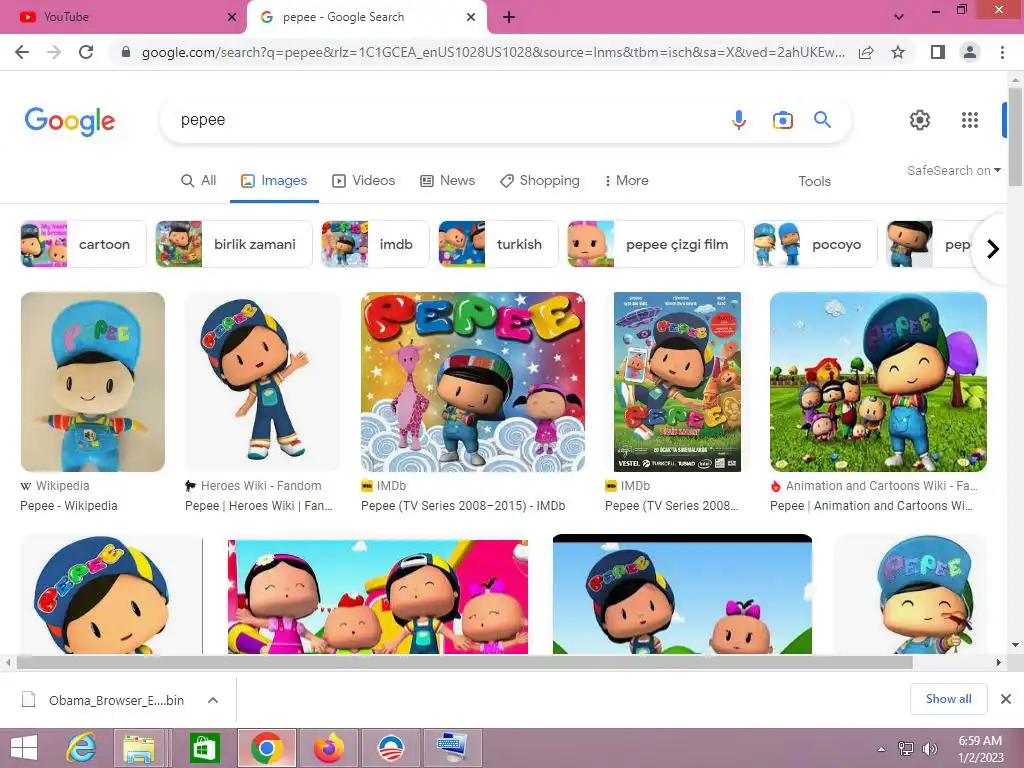The height and width of the screenshot is (768, 1024).
Task: Click the Obama browser taskbar icon
Action: click(x=391, y=748)
